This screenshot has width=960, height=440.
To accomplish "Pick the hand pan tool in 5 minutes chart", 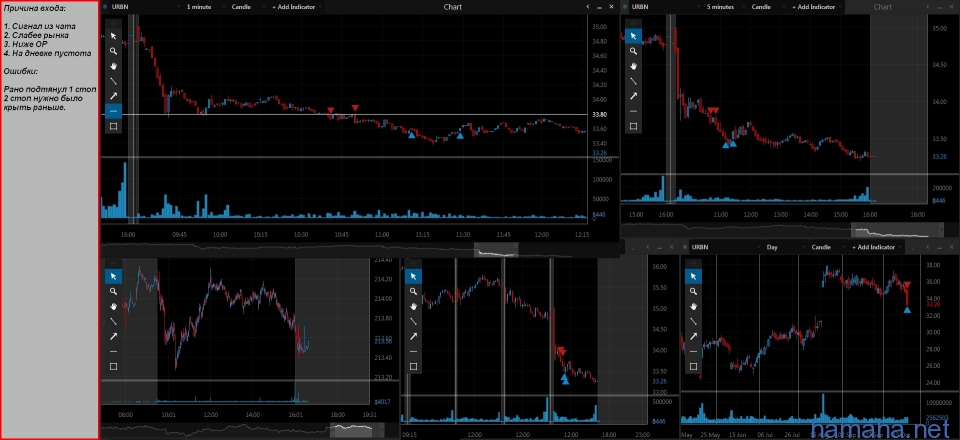I will coord(634,66).
